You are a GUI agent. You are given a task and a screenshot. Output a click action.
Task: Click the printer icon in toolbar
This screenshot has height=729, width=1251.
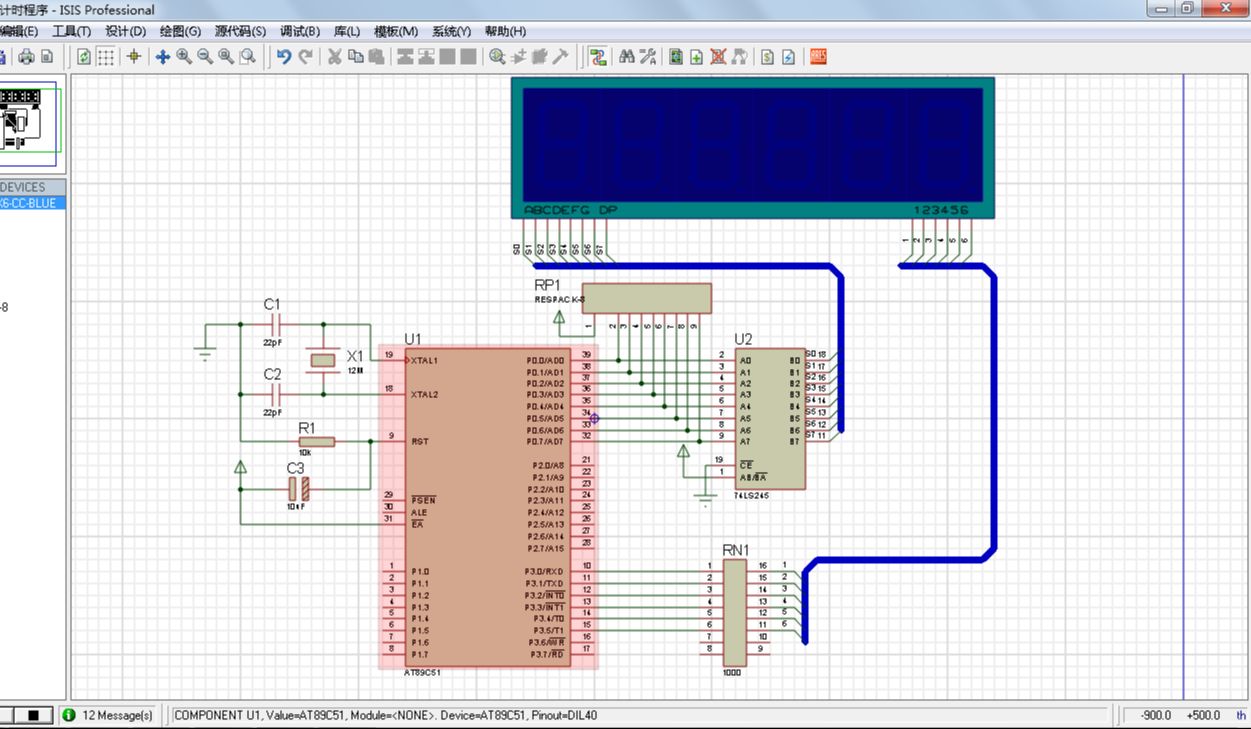pos(27,57)
